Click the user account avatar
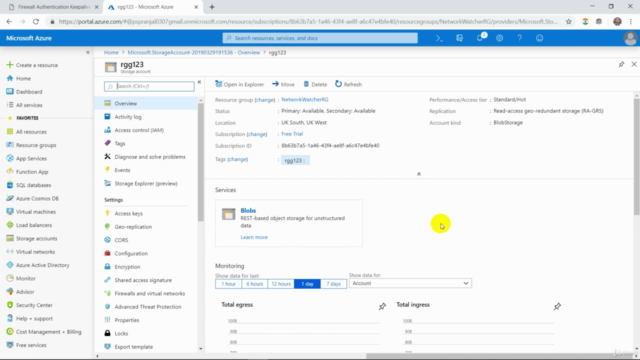Image resolution: width=640 pixels, height=360 pixels. tap(630, 38)
